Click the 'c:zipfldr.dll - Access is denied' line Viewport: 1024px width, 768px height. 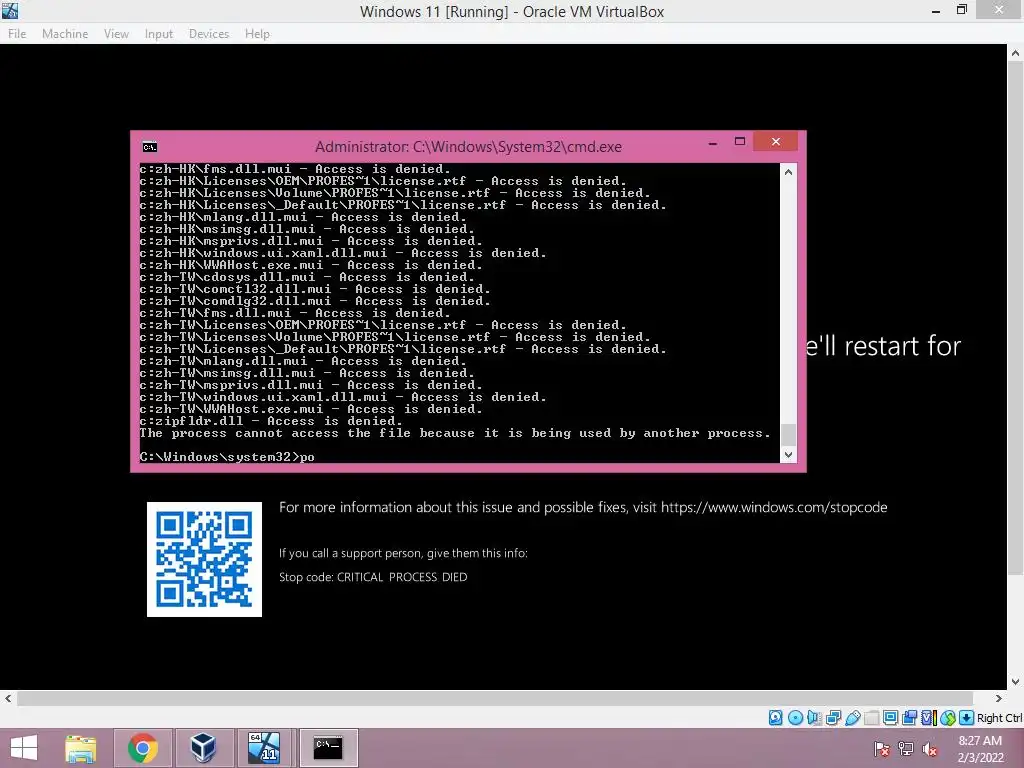click(x=270, y=421)
